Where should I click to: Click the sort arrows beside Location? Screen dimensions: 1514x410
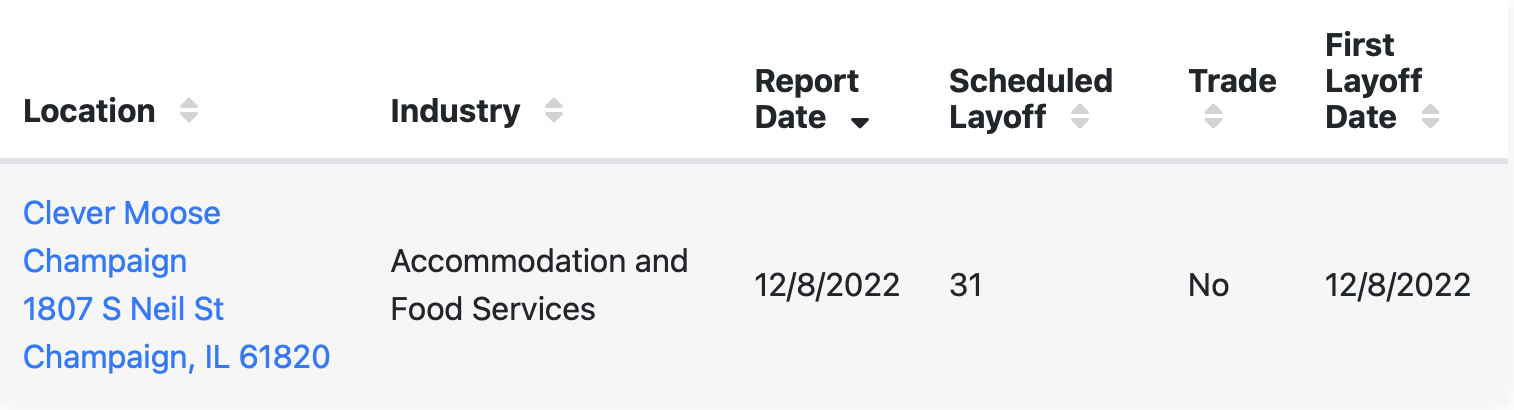pos(189,111)
